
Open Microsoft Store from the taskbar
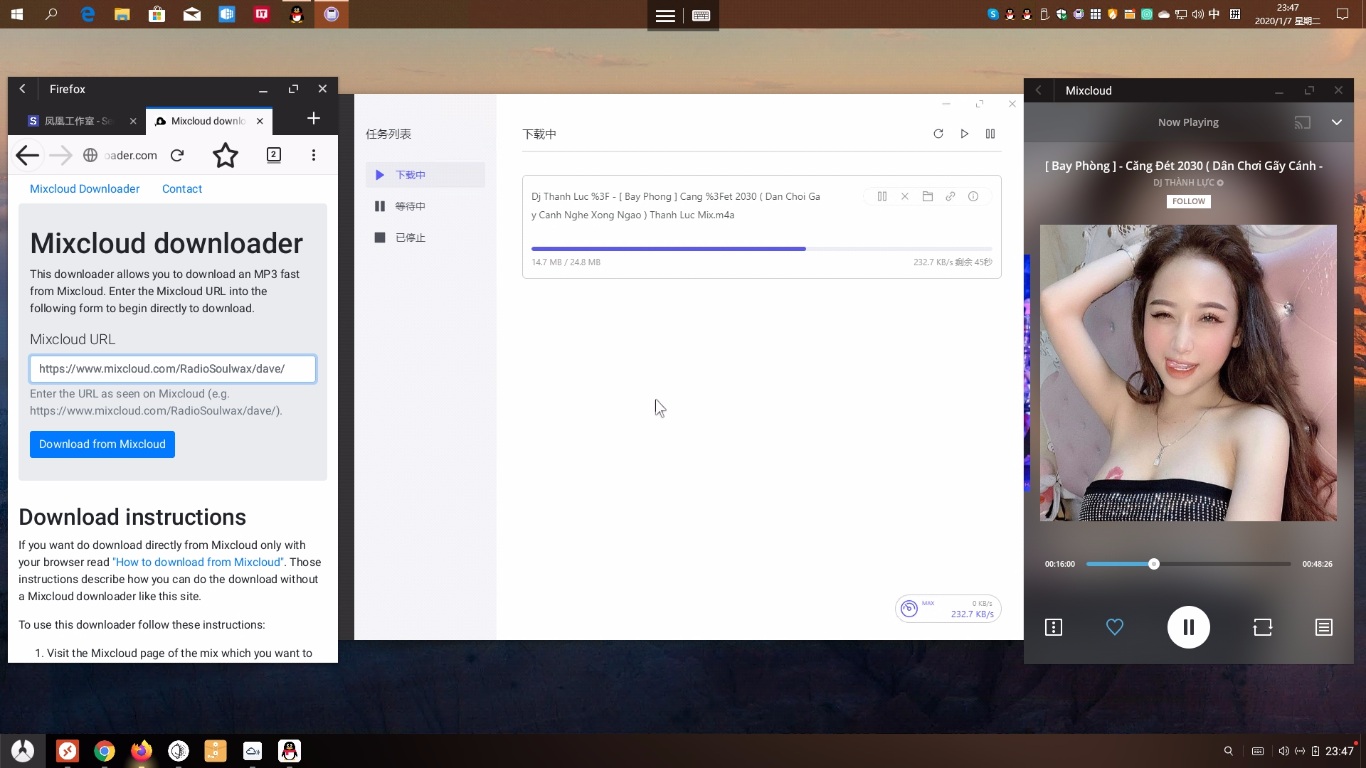coord(157,14)
